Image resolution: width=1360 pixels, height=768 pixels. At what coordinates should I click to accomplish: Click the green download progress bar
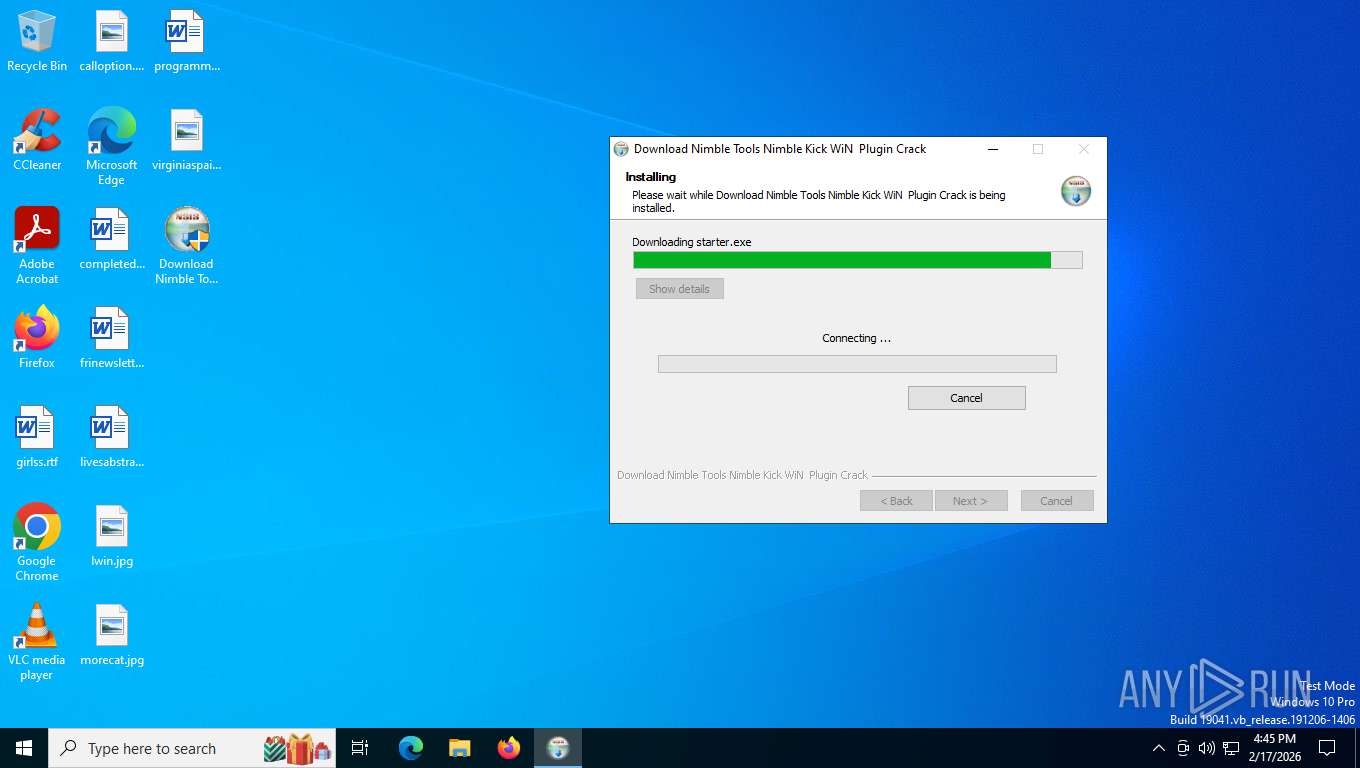click(x=858, y=260)
